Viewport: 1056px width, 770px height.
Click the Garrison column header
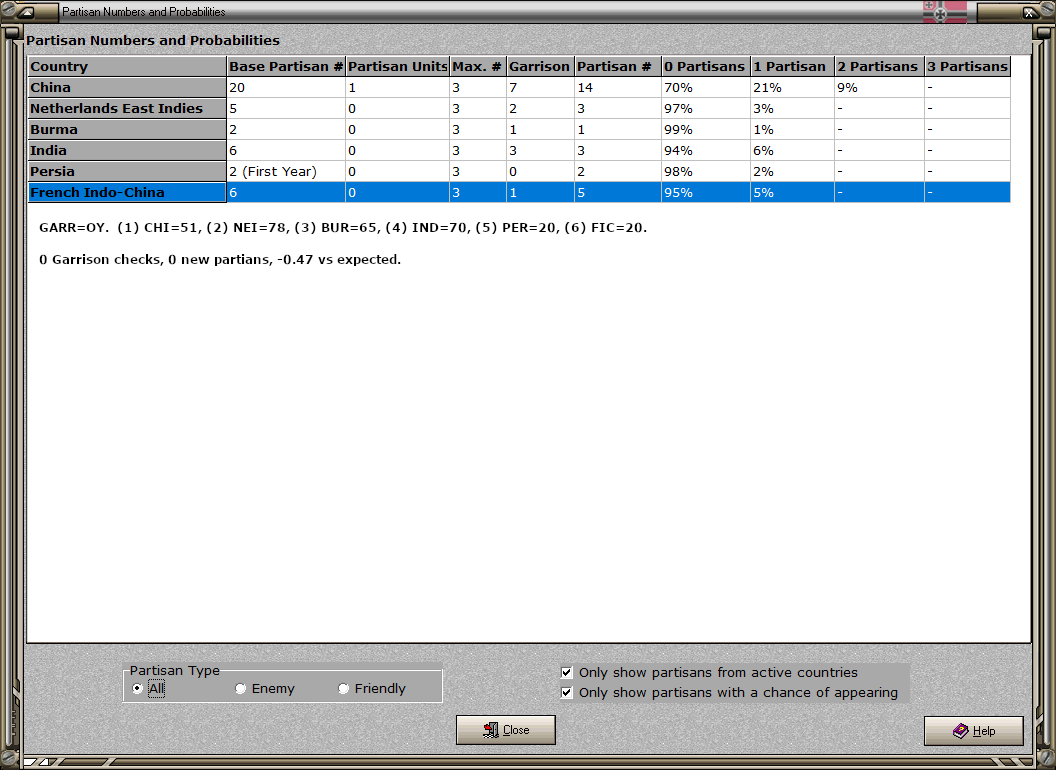540,66
